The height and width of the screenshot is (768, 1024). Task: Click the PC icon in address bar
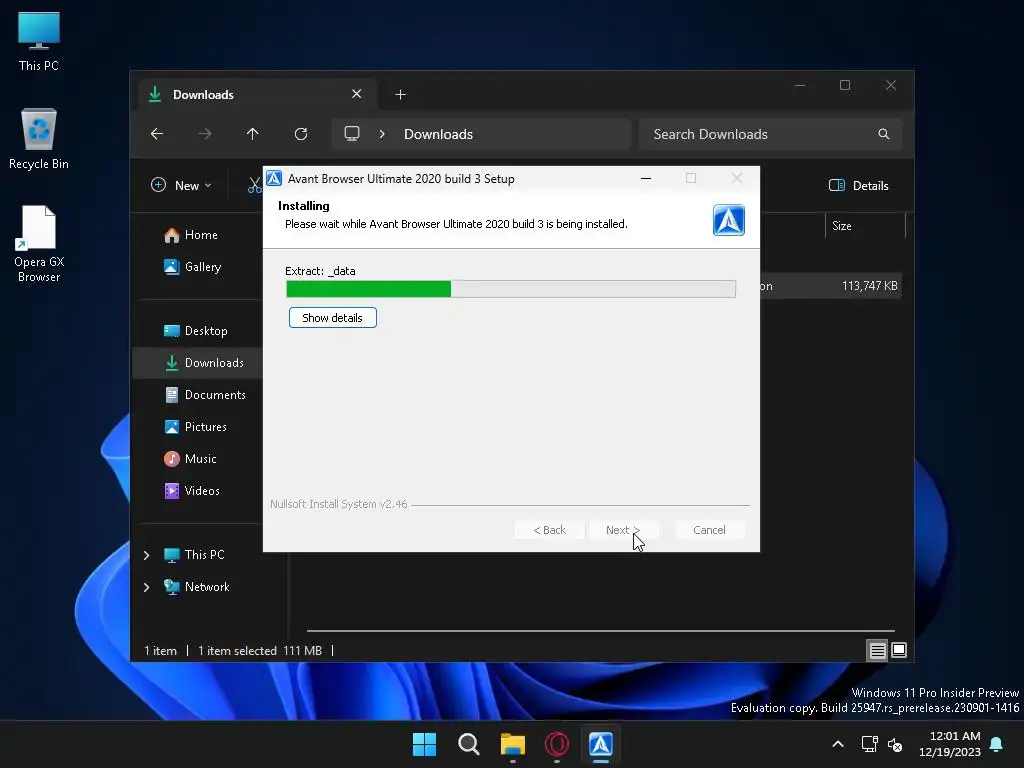(352, 134)
